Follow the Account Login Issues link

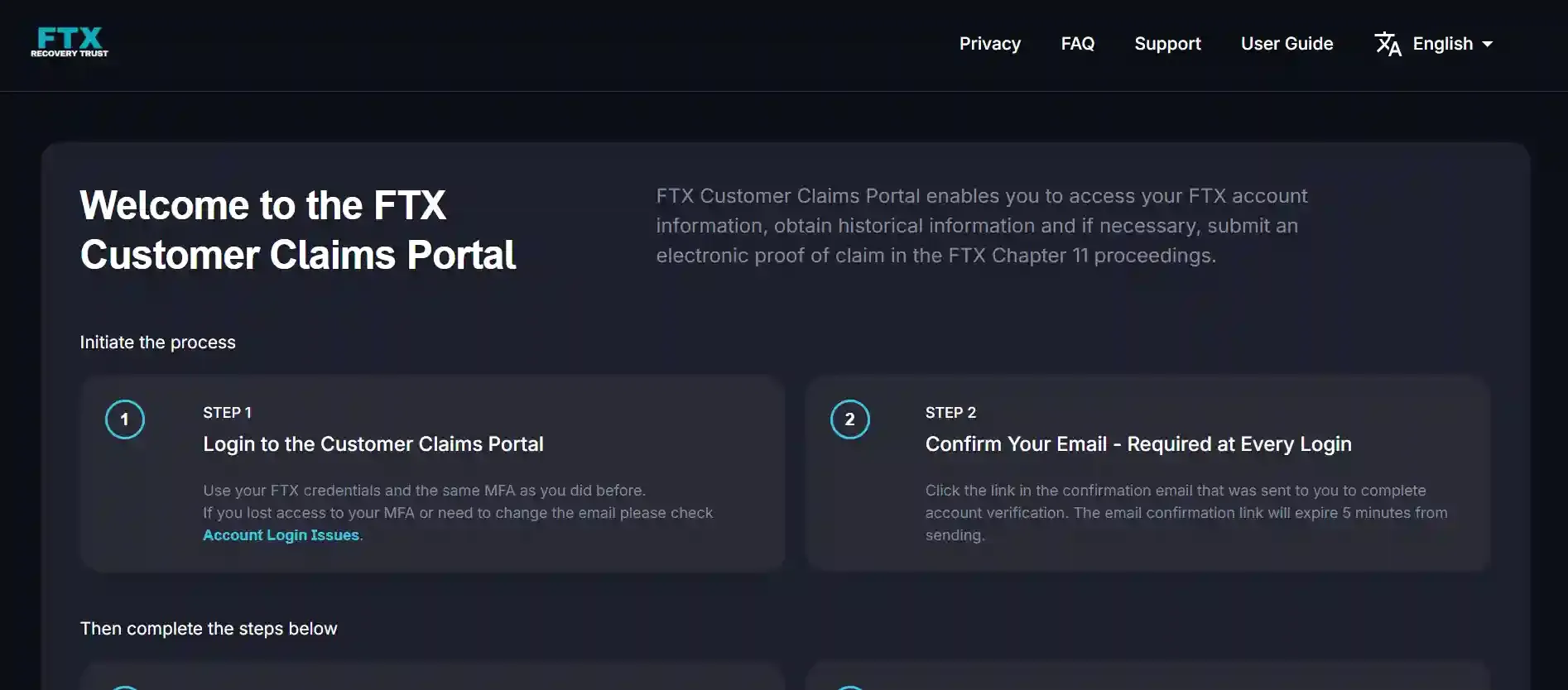(281, 535)
